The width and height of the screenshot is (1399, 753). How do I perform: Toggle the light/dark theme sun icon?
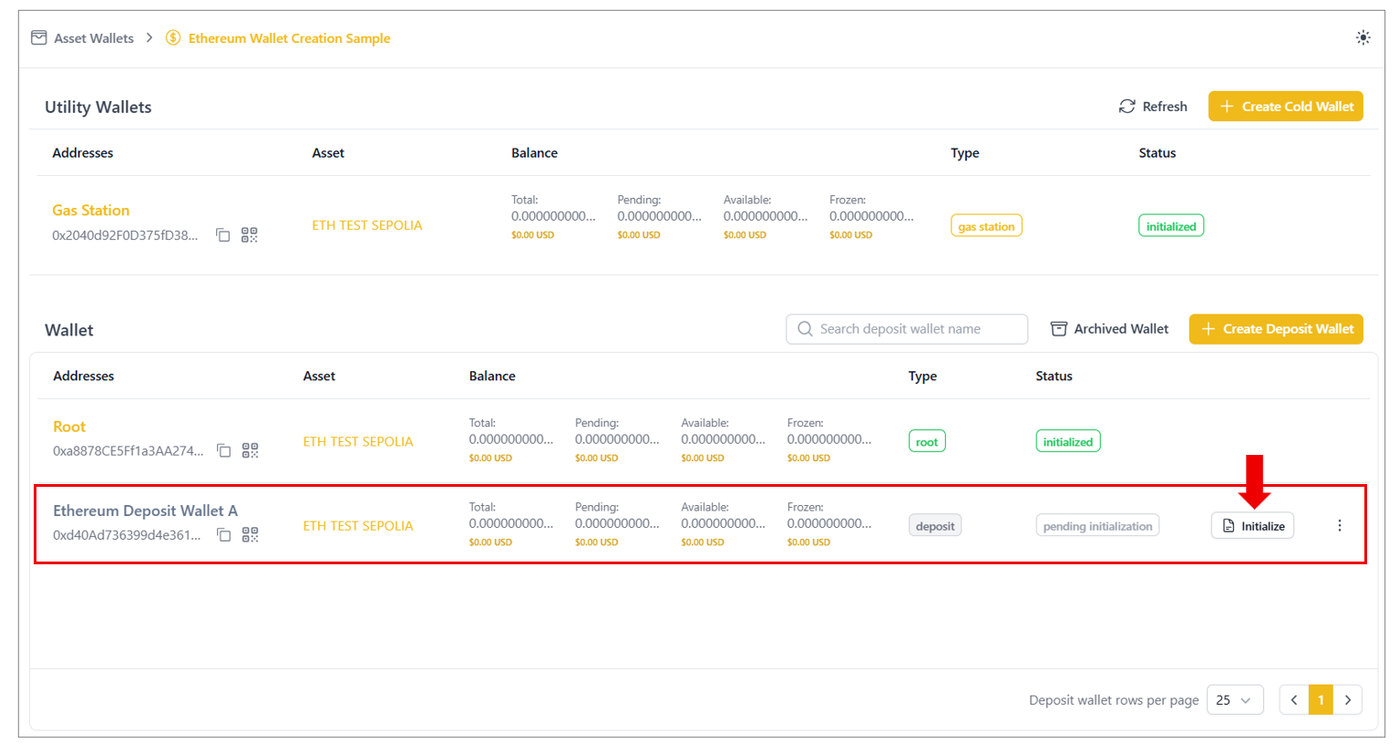point(1363,38)
